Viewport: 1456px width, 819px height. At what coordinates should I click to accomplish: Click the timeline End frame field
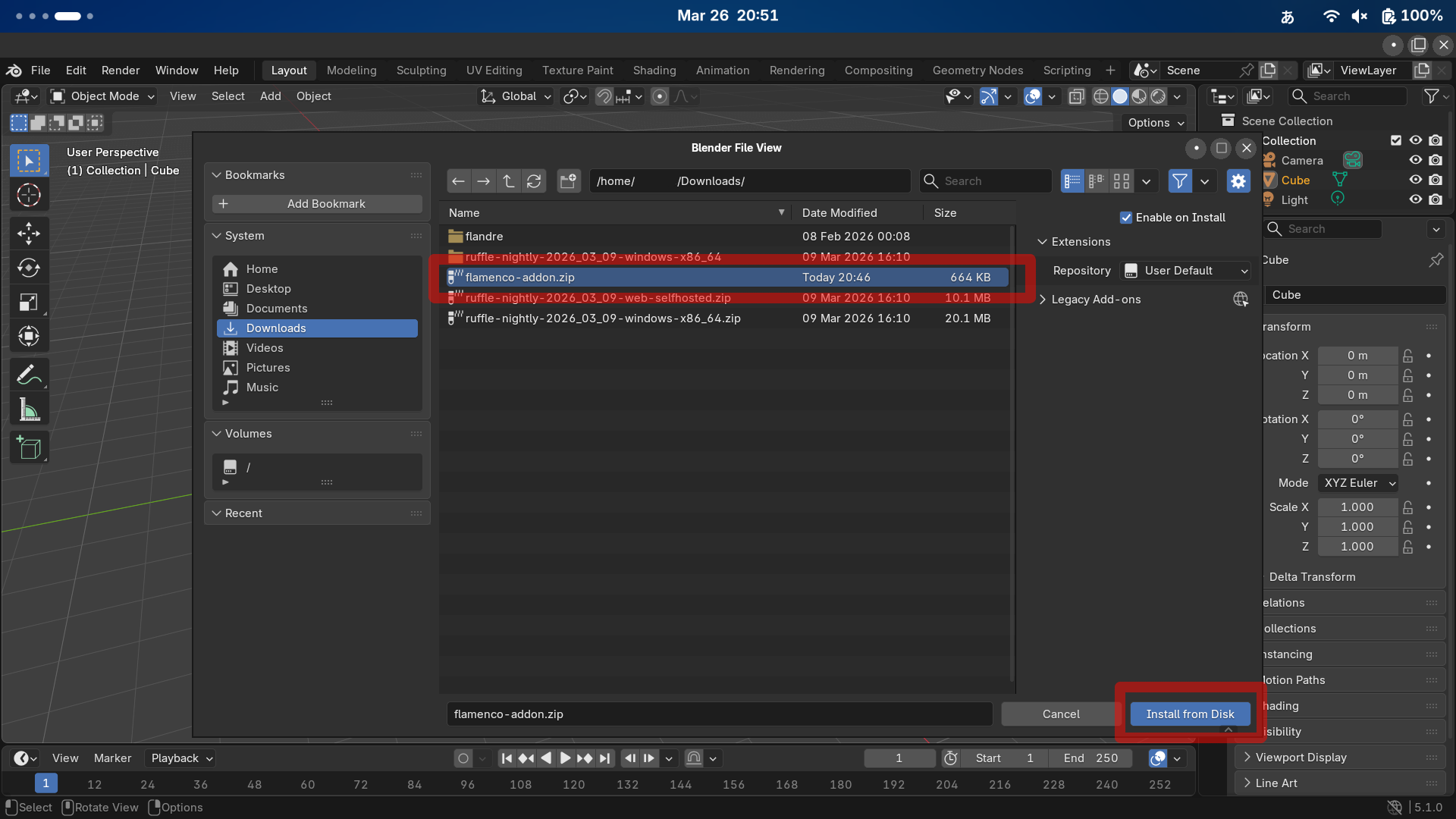1090,758
